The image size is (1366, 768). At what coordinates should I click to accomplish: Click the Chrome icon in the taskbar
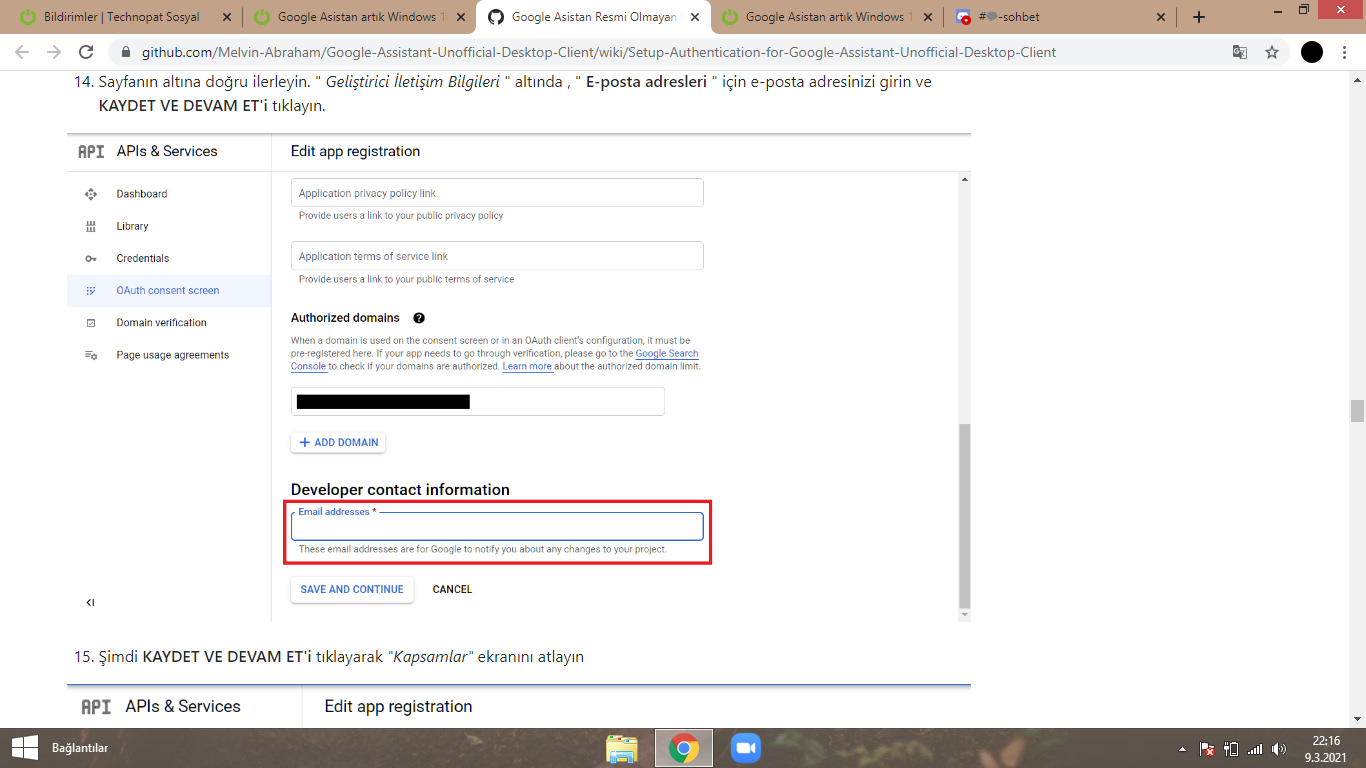tap(684, 748)
